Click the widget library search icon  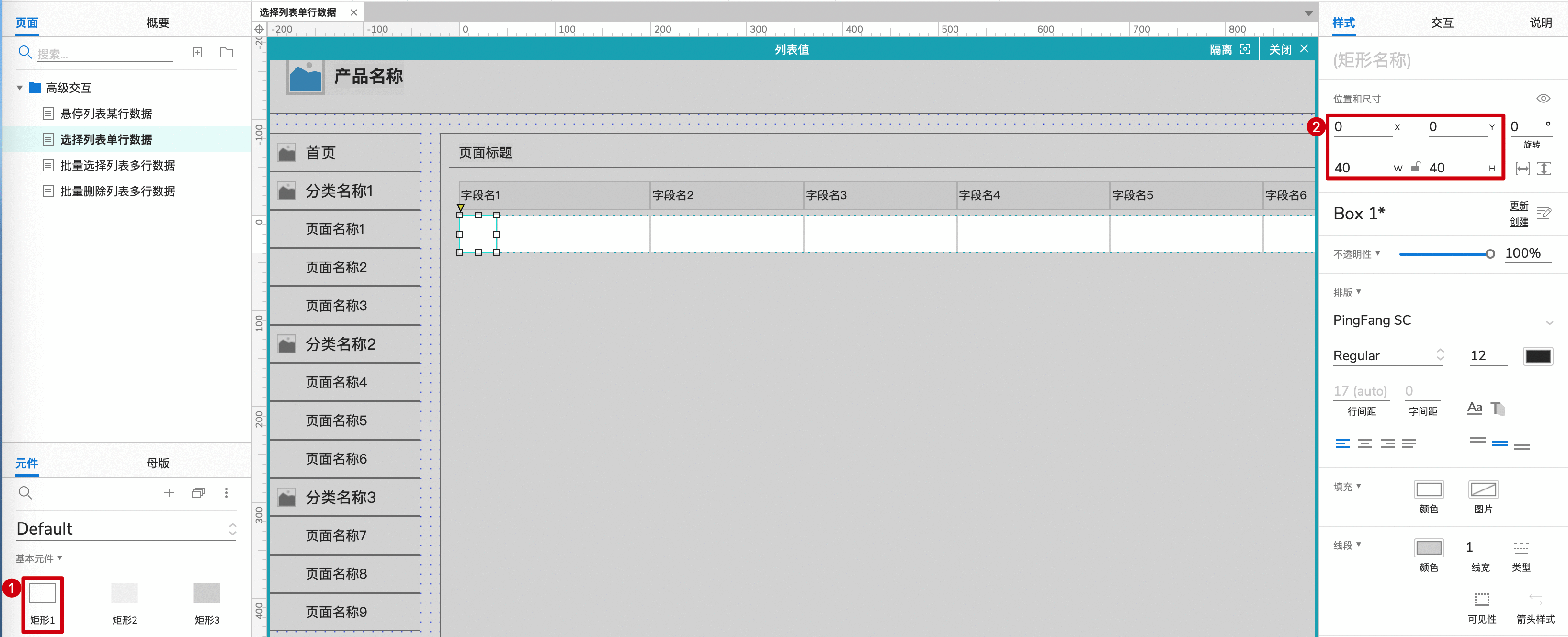25,493
